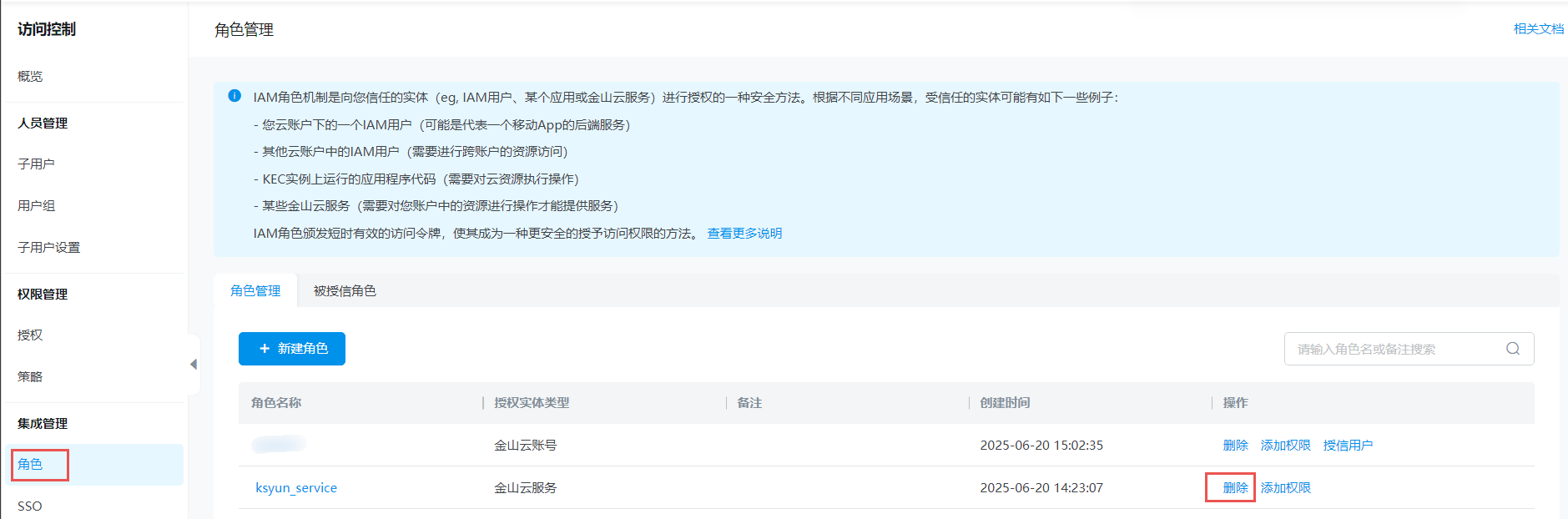Click the search magnifier icon
Image resolution: width=1568 pixels, height=519 pixels.
point(1512,349)
